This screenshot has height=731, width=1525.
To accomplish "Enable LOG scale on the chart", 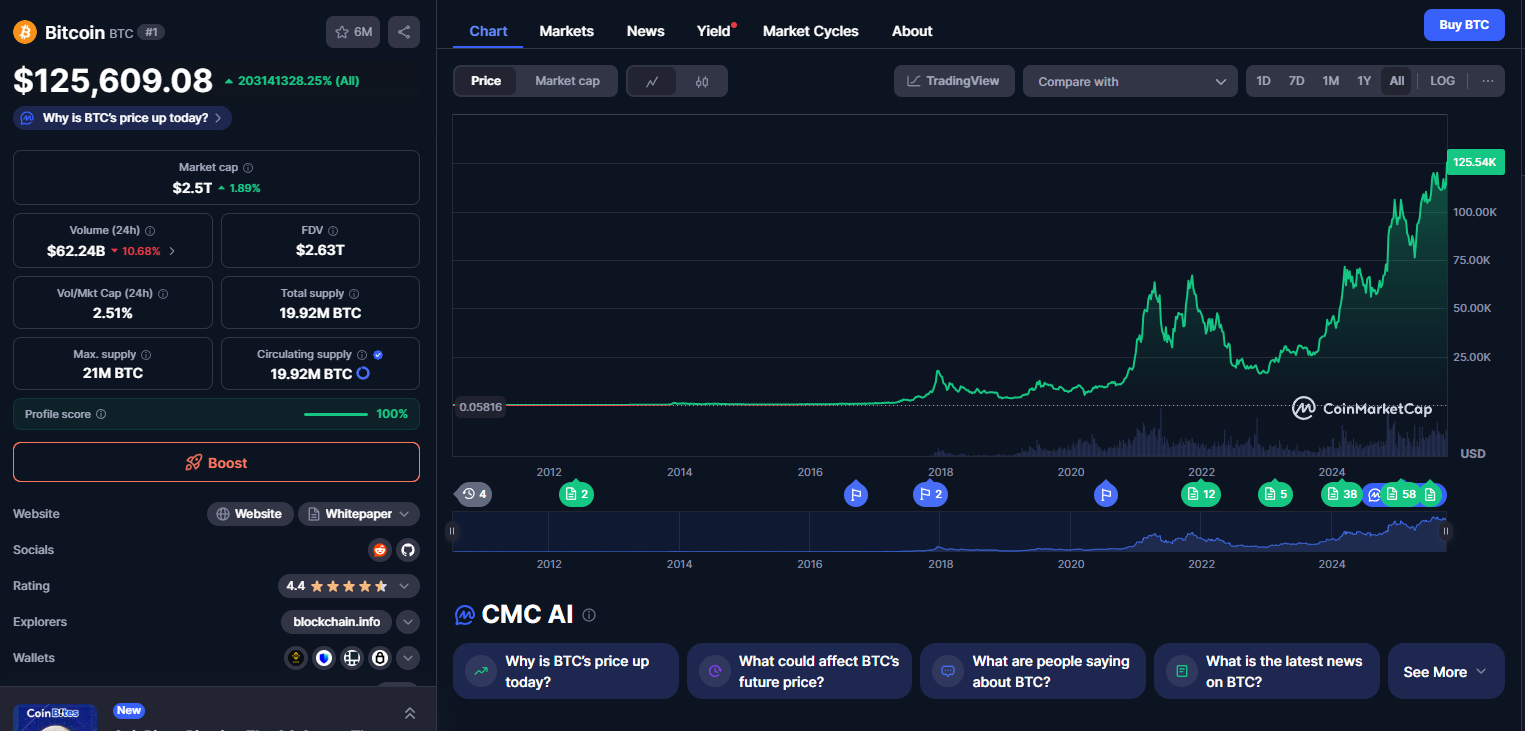I will (x=1442, y=81).
